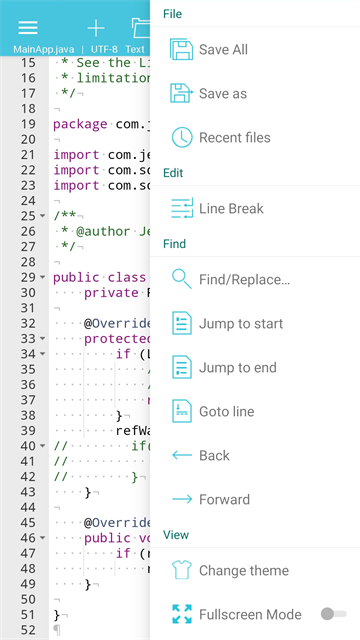360x640 pixels.
Task: Place cursor on line 43 closing brace
Action: point(88,492)
